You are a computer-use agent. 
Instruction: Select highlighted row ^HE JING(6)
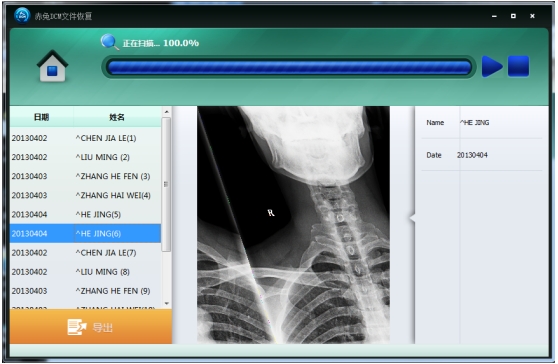pyautogui.click(x=85, y=233)
